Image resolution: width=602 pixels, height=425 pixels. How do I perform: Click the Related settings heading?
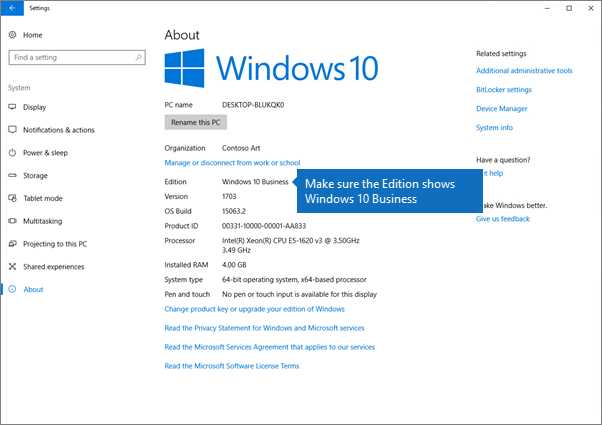pos(501,54)
